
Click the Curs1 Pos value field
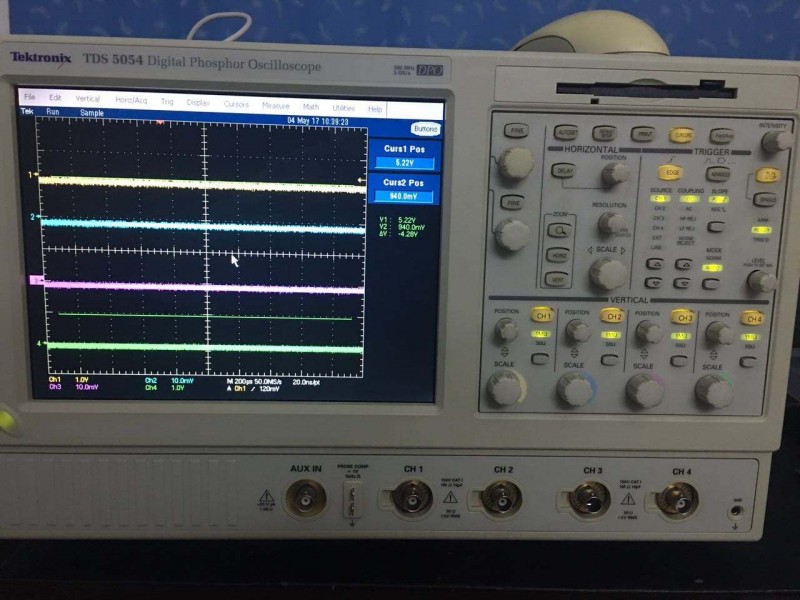click(x=404, y=163)
